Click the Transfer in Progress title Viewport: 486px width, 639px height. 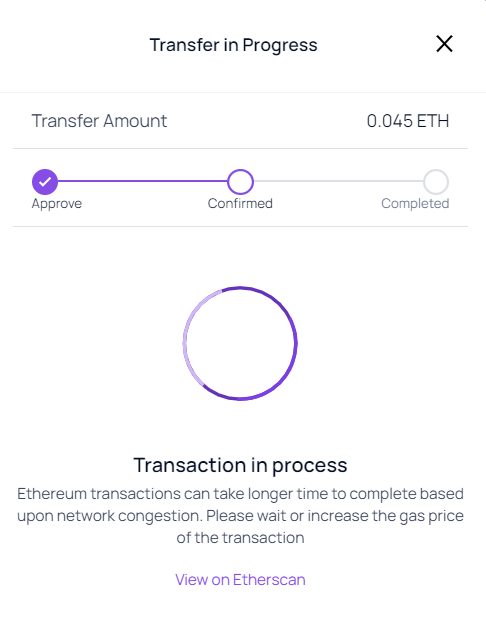(233, 45)
